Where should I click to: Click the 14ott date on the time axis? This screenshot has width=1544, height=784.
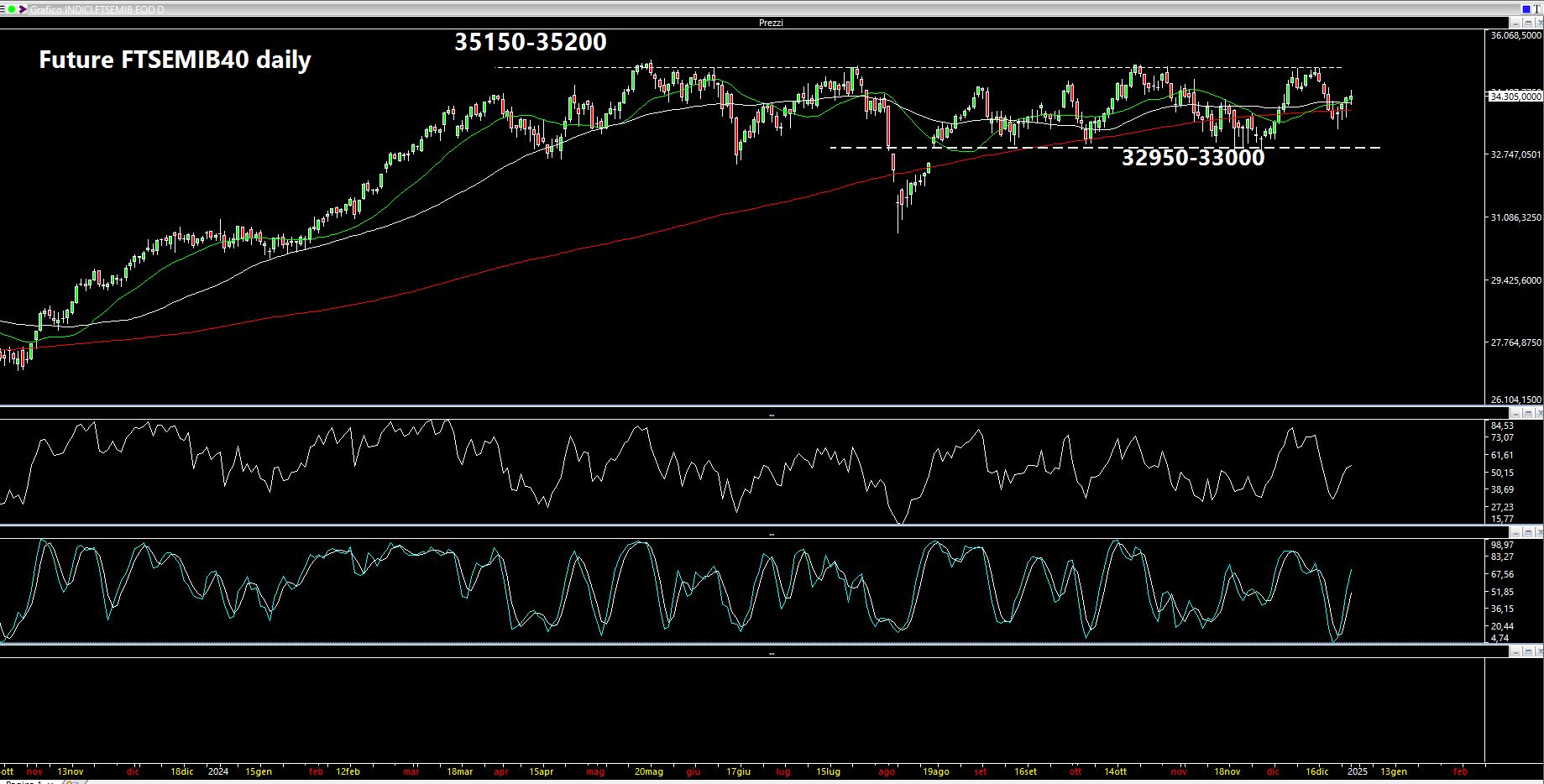coord(1115,771)
